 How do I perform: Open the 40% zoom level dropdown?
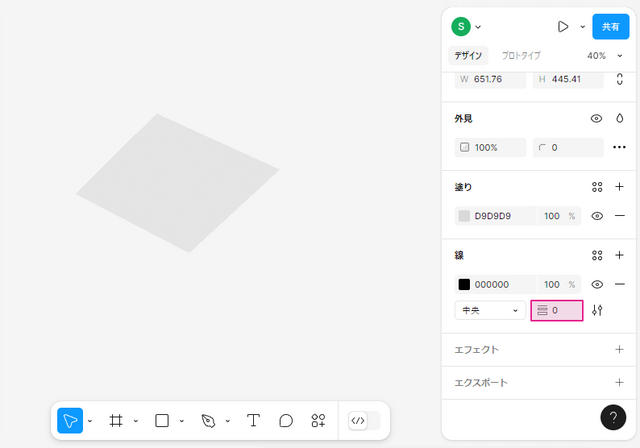[605, 55]
